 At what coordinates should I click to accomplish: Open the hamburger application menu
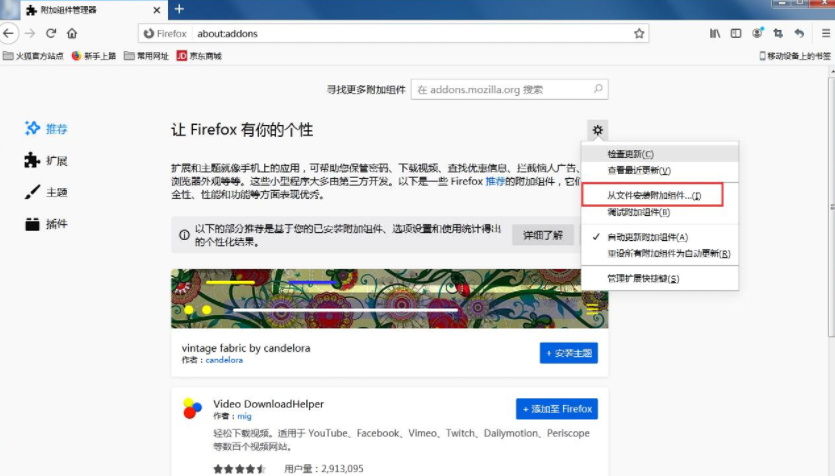click(826, 33)
